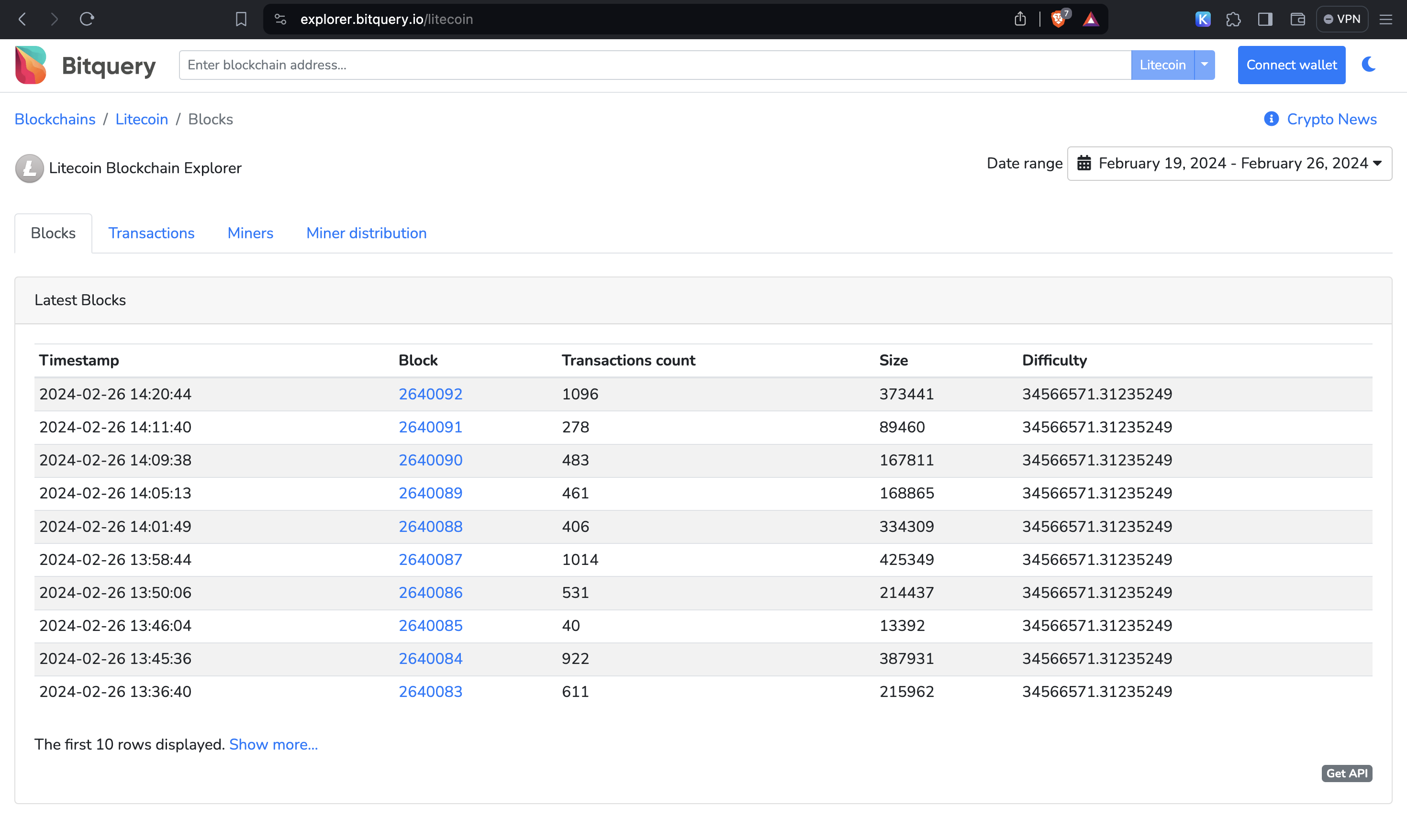This screenshot has height=840, width=1407.
Task: Focus the blockchain address search field
Action: [655, 65]
